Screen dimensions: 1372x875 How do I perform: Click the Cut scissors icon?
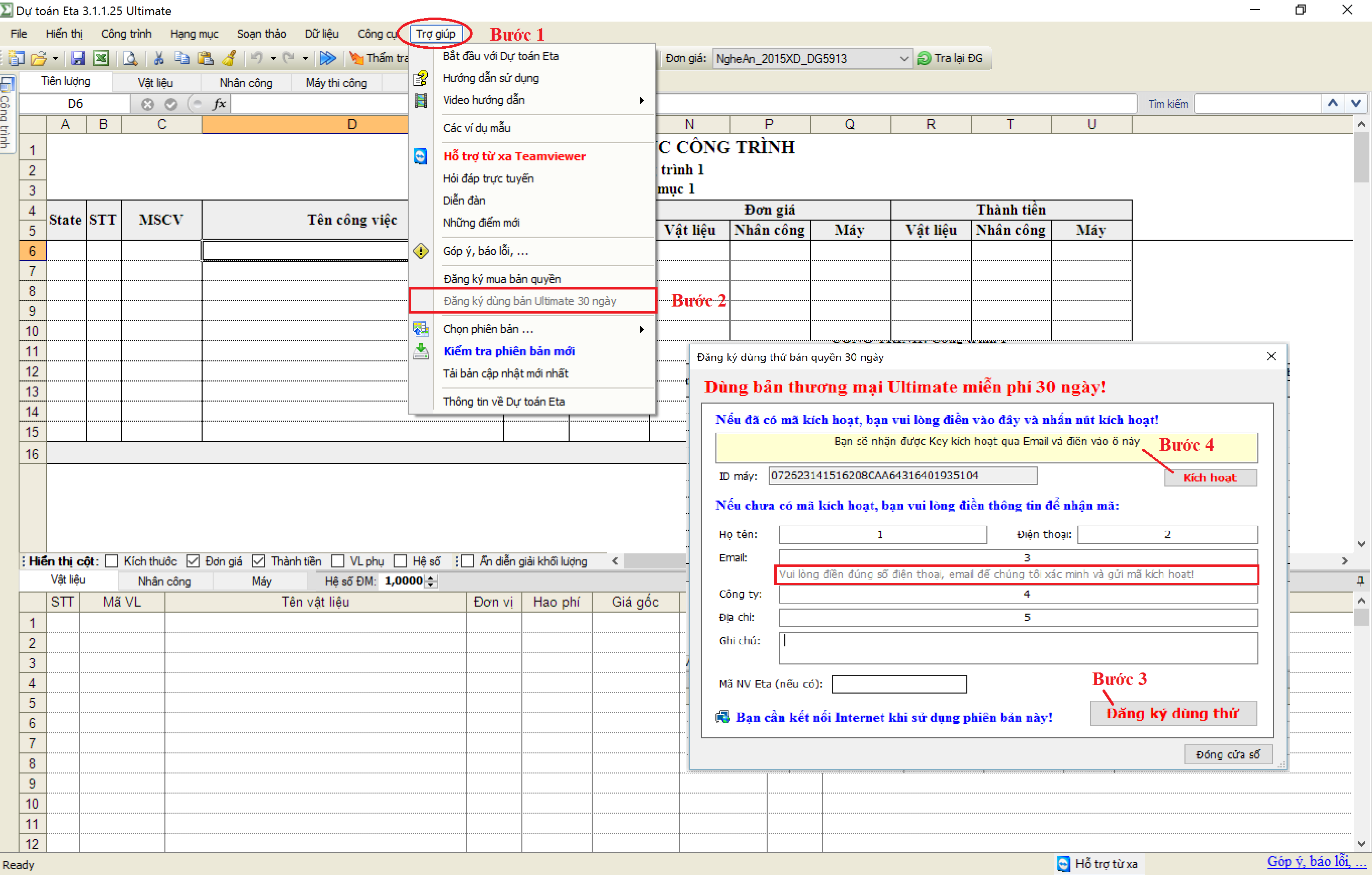point(159,57)
